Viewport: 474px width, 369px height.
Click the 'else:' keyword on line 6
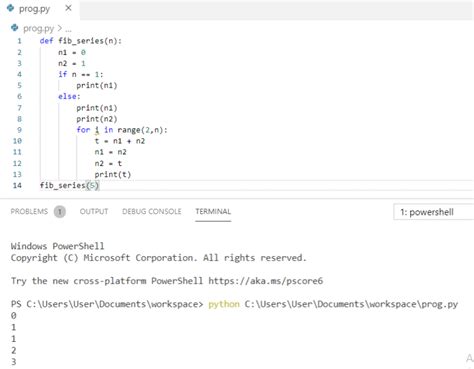click(x=69, y=97)
